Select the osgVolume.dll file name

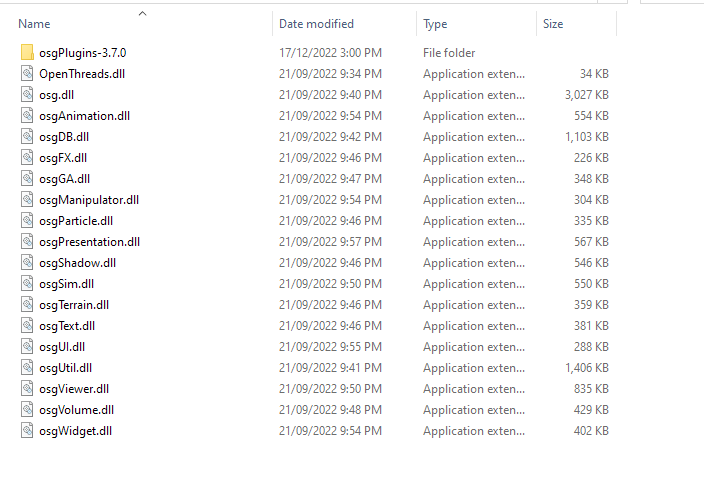click(76, 410)
